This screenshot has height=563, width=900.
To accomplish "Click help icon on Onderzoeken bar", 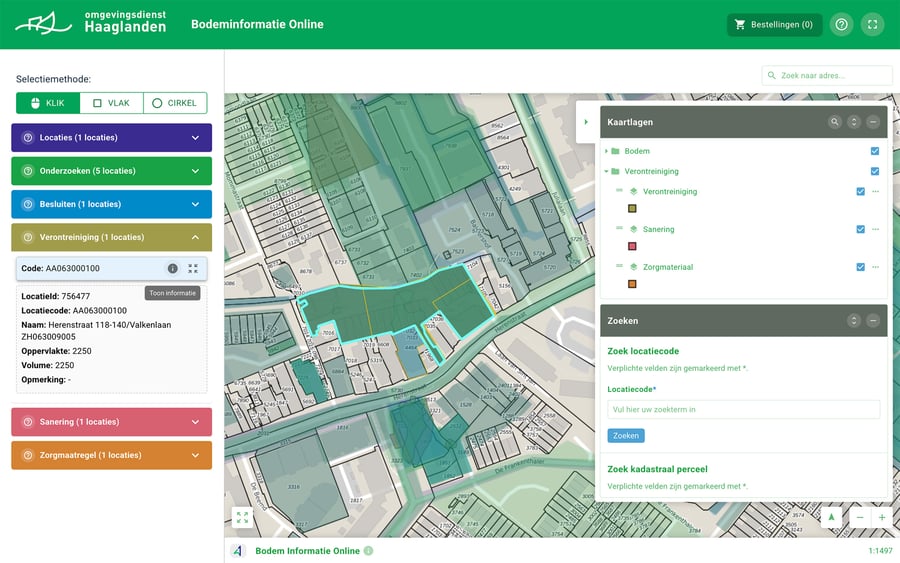I will [x=28, y=171].
